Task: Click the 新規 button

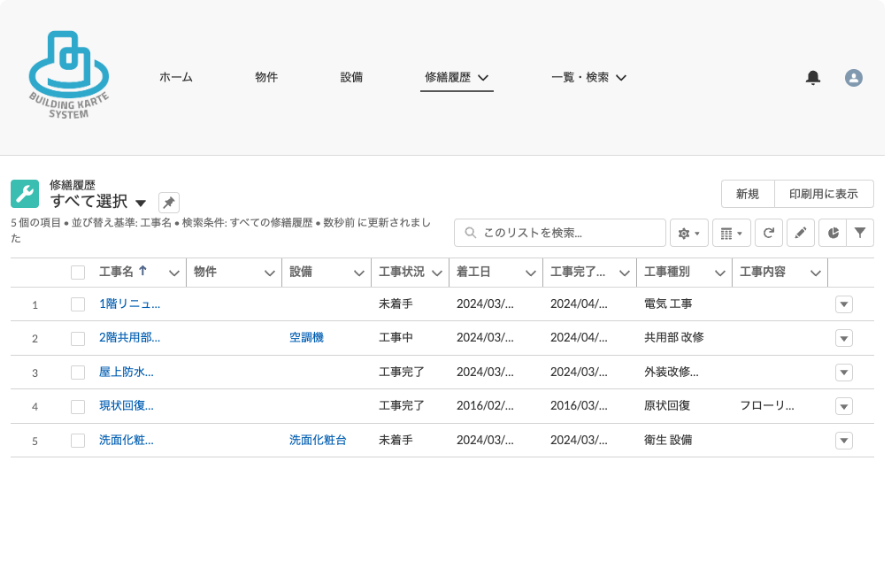Action: (748, 194)
